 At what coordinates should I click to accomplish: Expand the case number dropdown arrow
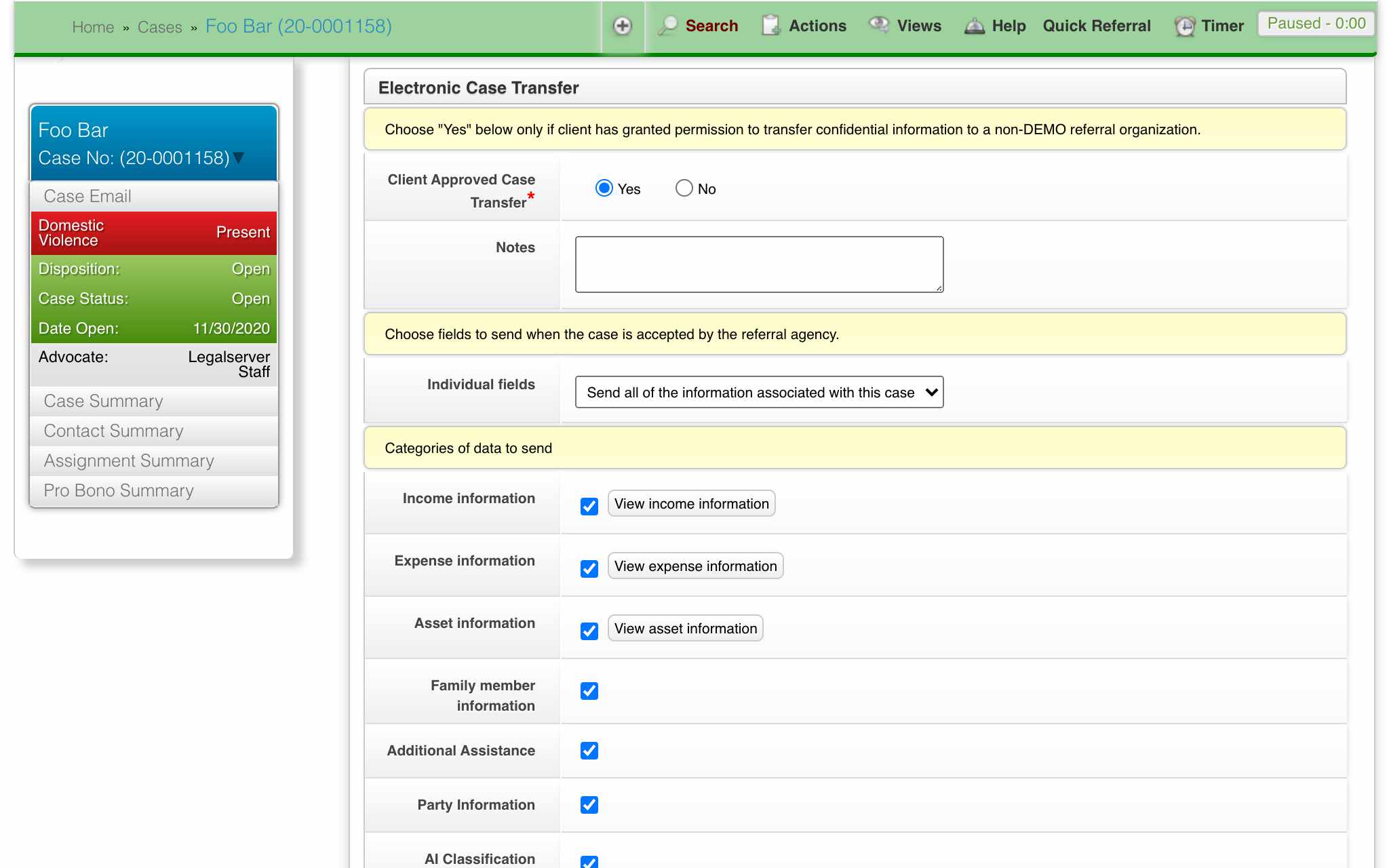239,158
